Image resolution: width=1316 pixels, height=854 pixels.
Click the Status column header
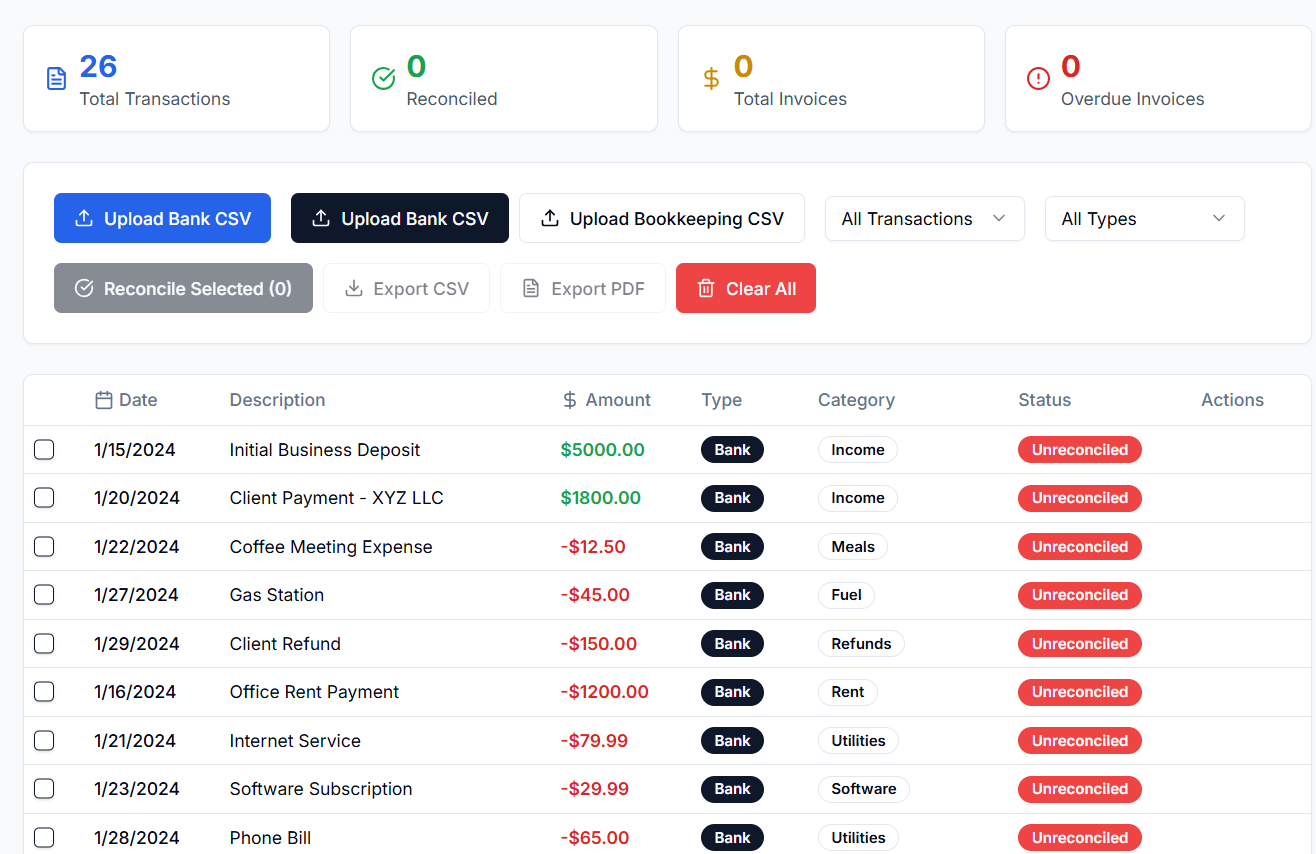(x=1044, y=400)
